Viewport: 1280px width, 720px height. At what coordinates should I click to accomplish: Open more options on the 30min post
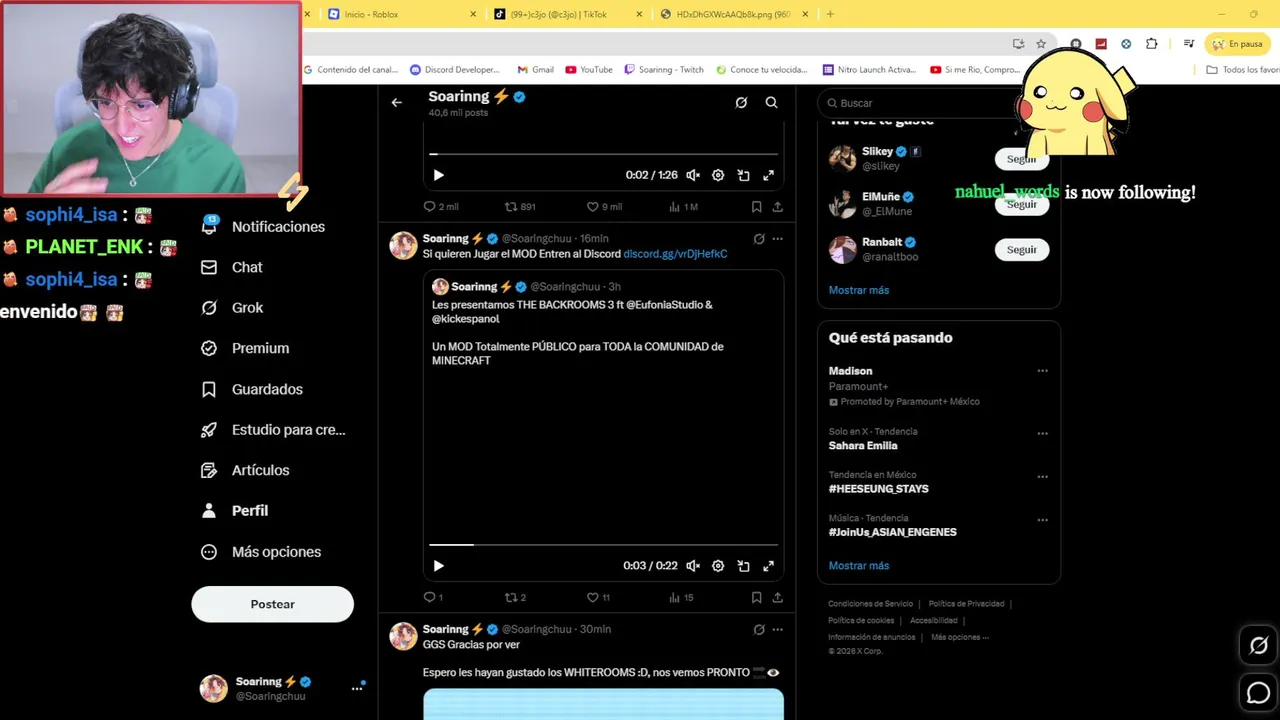[x=777, y=630]
